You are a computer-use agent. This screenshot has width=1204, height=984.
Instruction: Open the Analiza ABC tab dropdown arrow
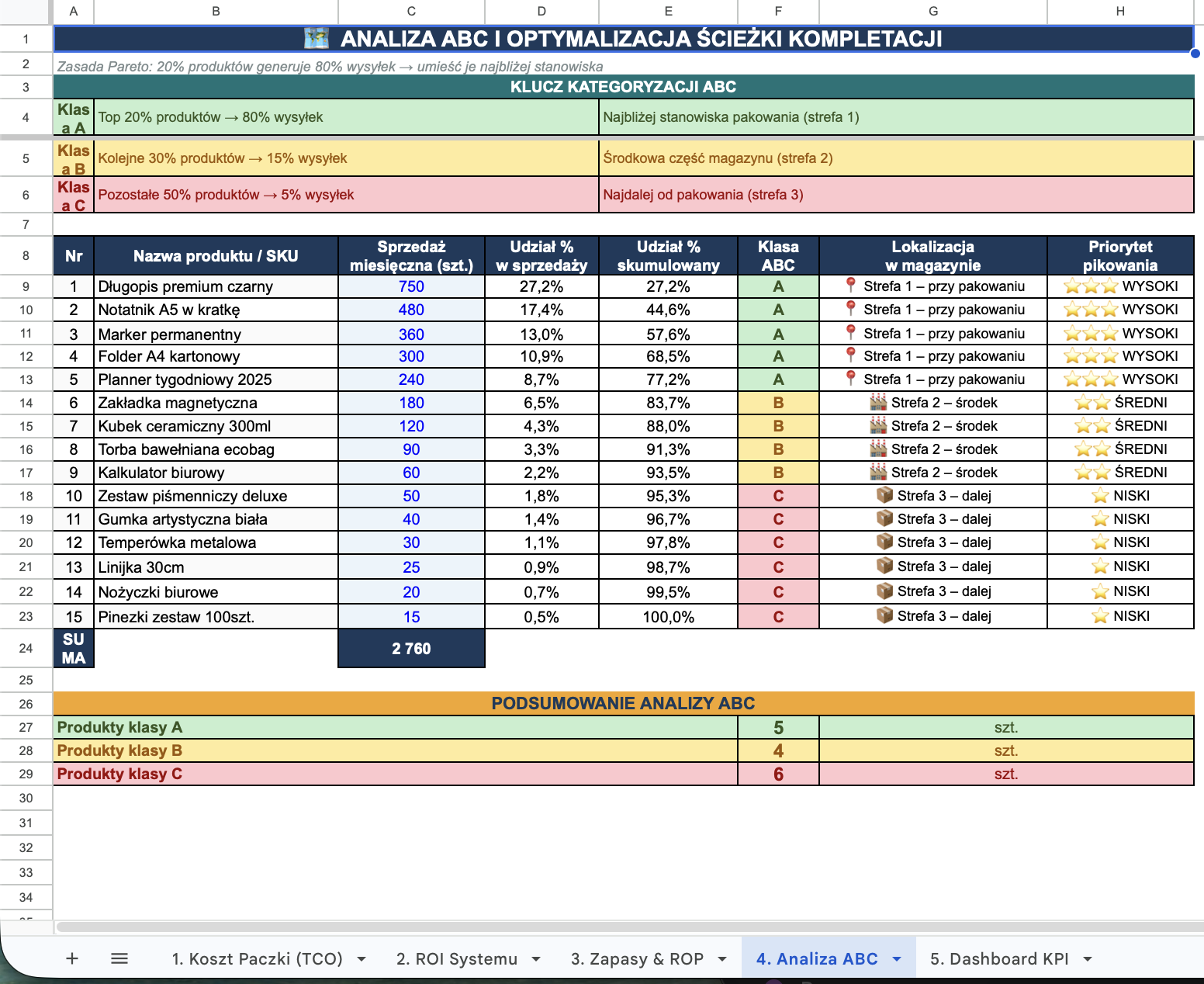coord(897,959)
